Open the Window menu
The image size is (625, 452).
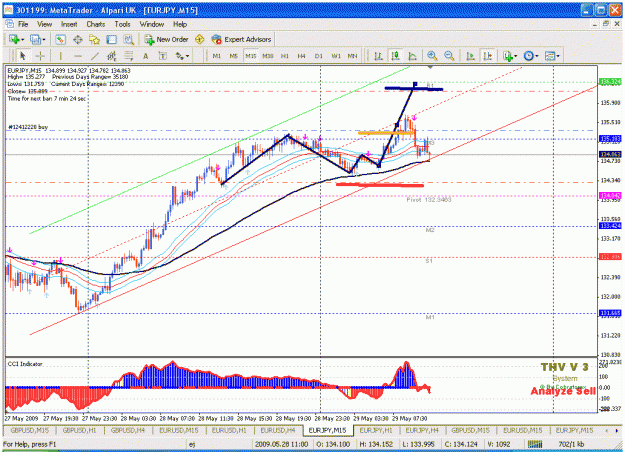click(151, 24)
